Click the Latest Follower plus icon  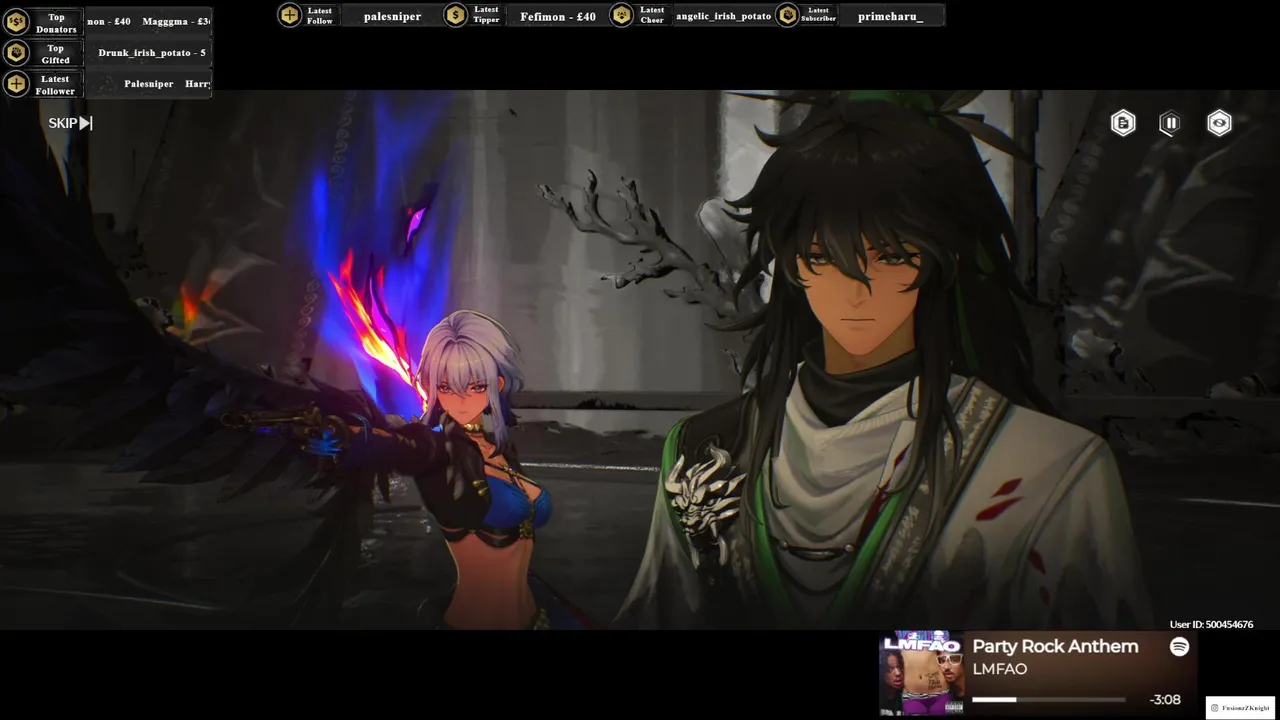point(16,84)
